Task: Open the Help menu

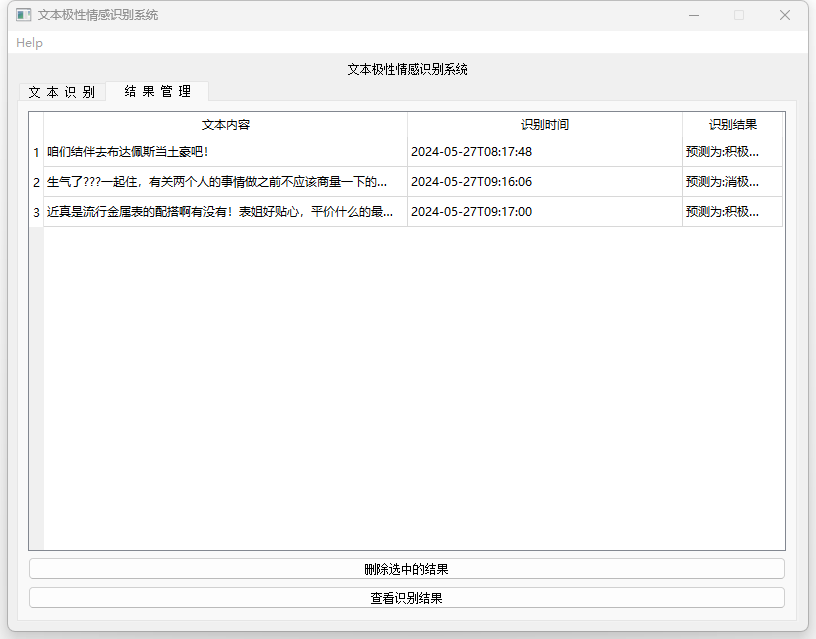Action: tap(30, 43)
